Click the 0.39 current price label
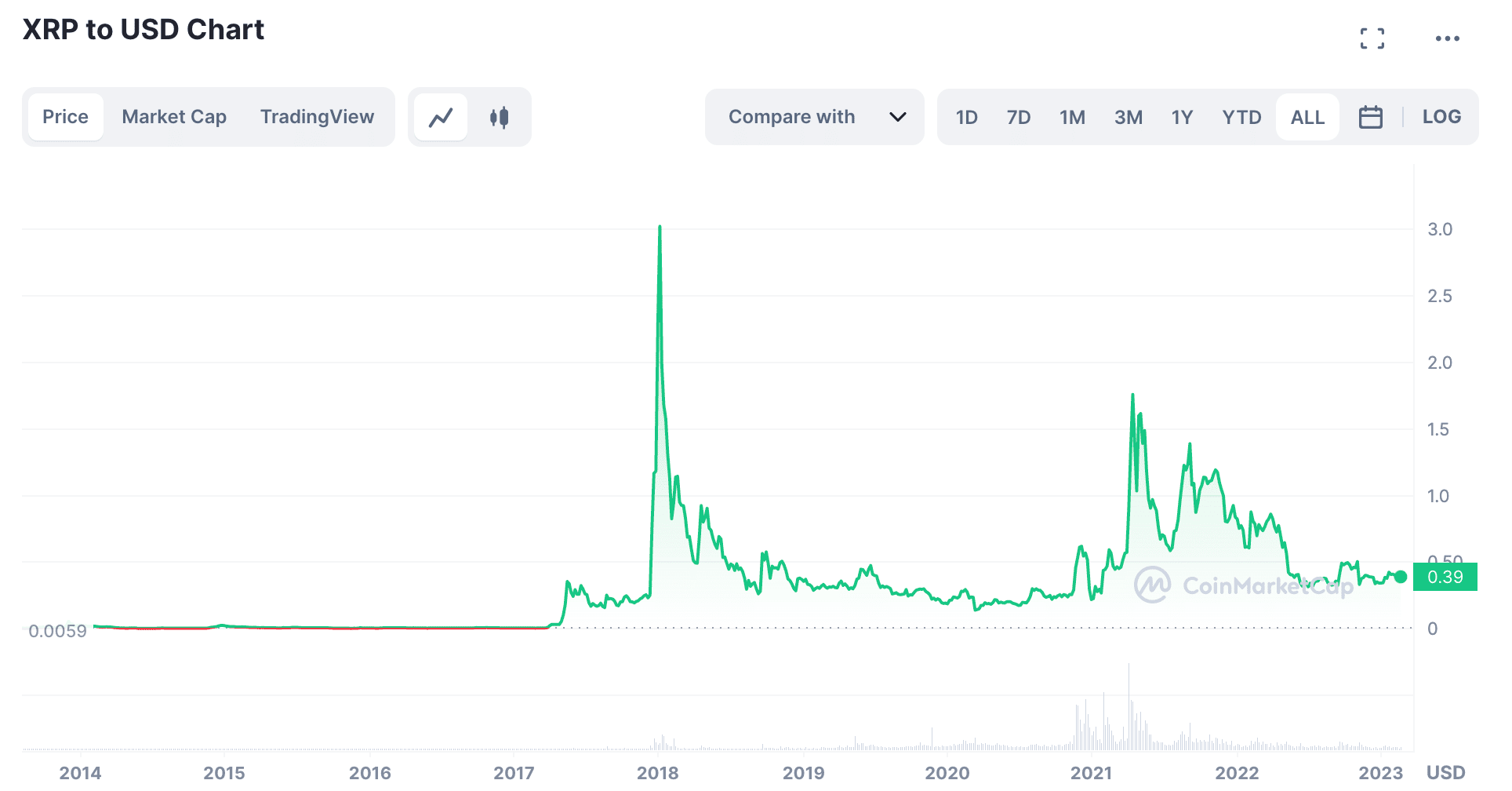 pos(1445,577)
